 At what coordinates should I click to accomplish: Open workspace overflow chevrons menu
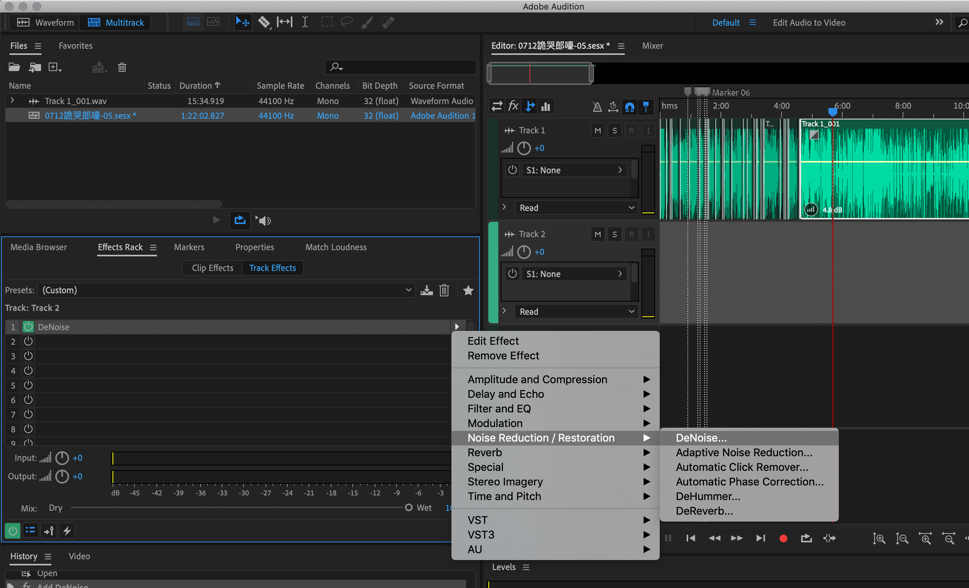(939, 22)
